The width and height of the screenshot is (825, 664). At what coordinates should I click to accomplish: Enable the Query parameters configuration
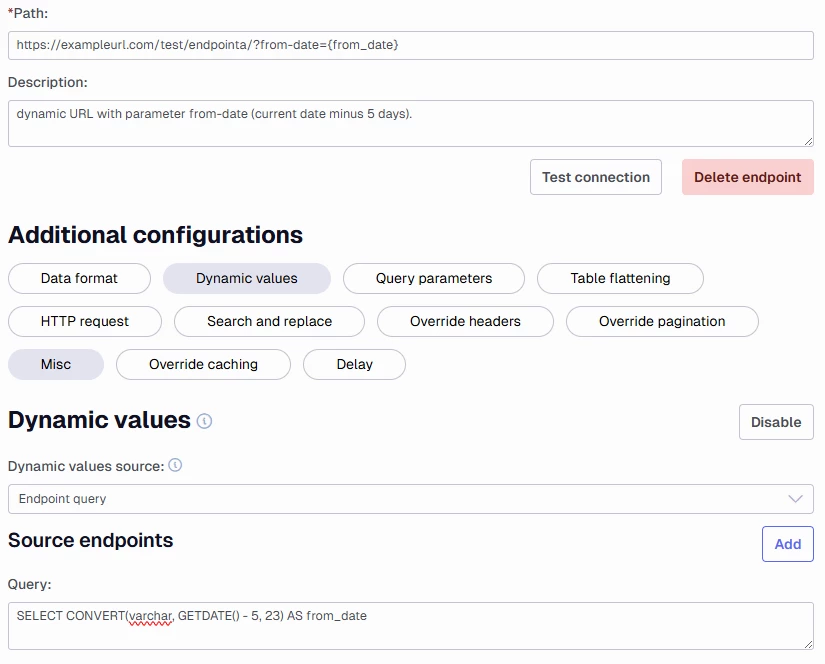pyautogui.click(x=433, y=278)
